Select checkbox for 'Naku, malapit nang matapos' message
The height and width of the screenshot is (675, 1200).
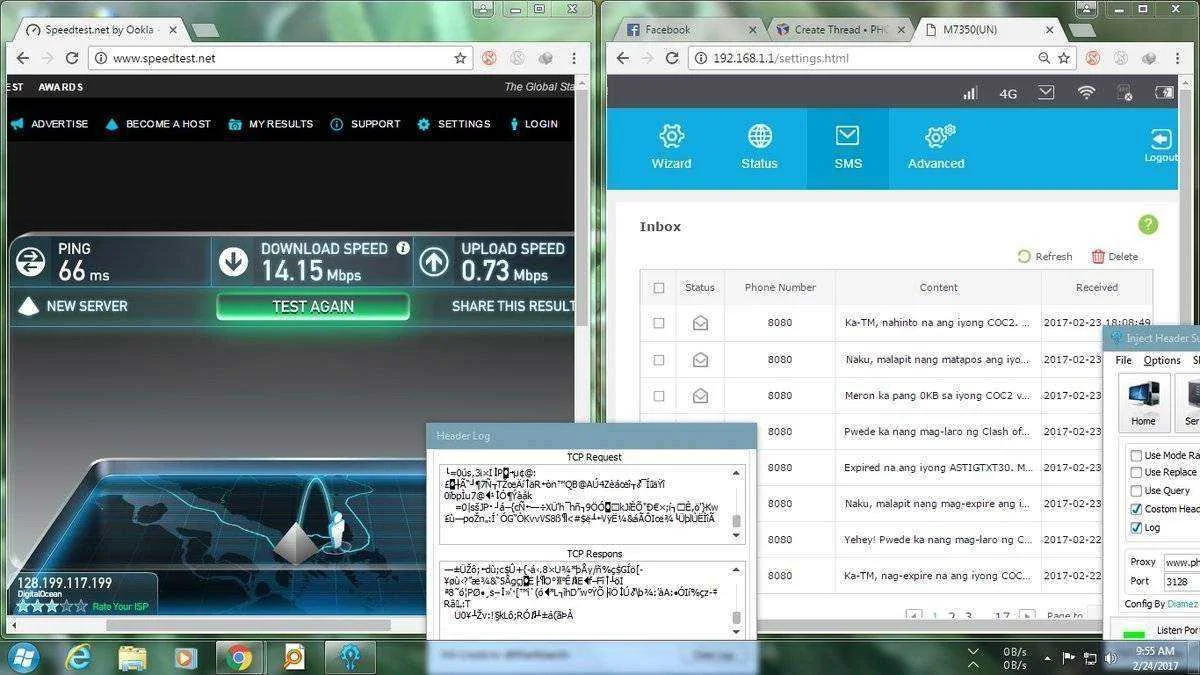(x=658, y=360)
